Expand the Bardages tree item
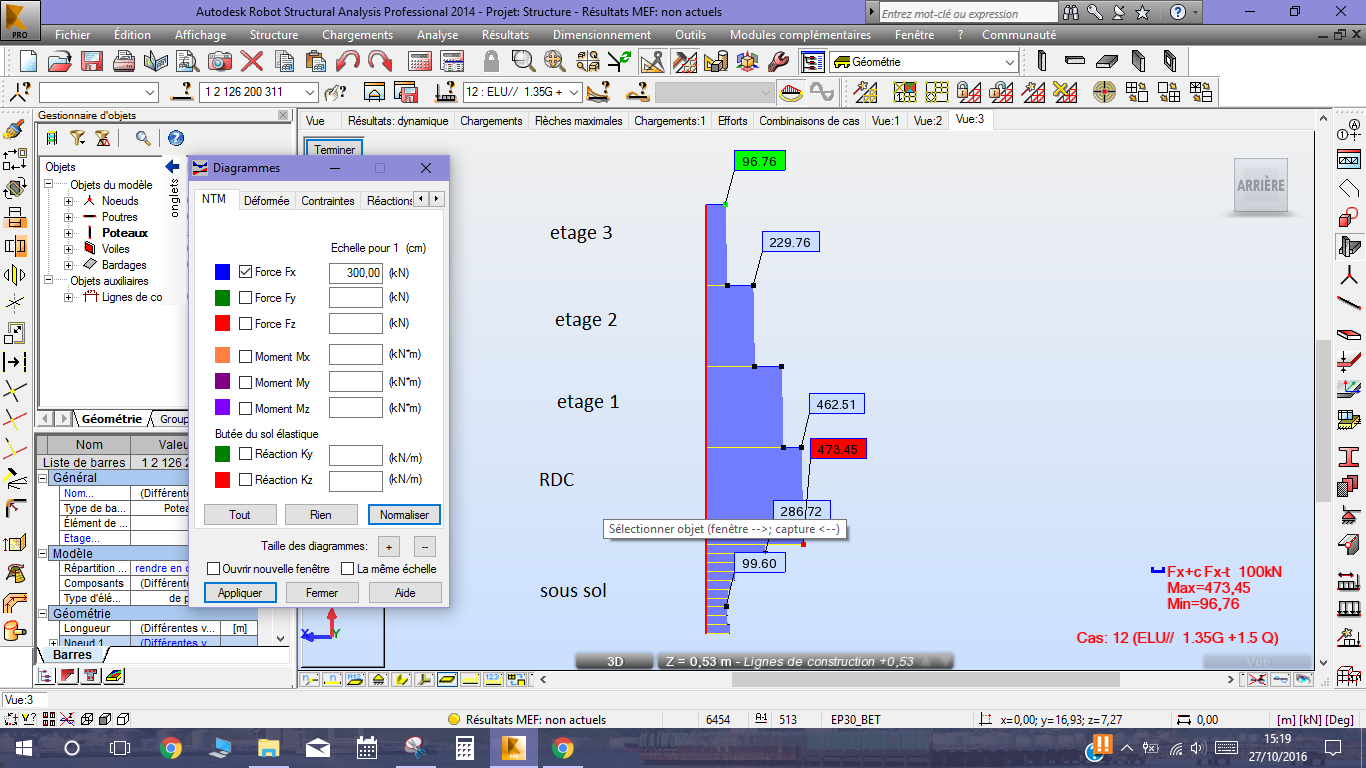 click(x=69, y=265)
